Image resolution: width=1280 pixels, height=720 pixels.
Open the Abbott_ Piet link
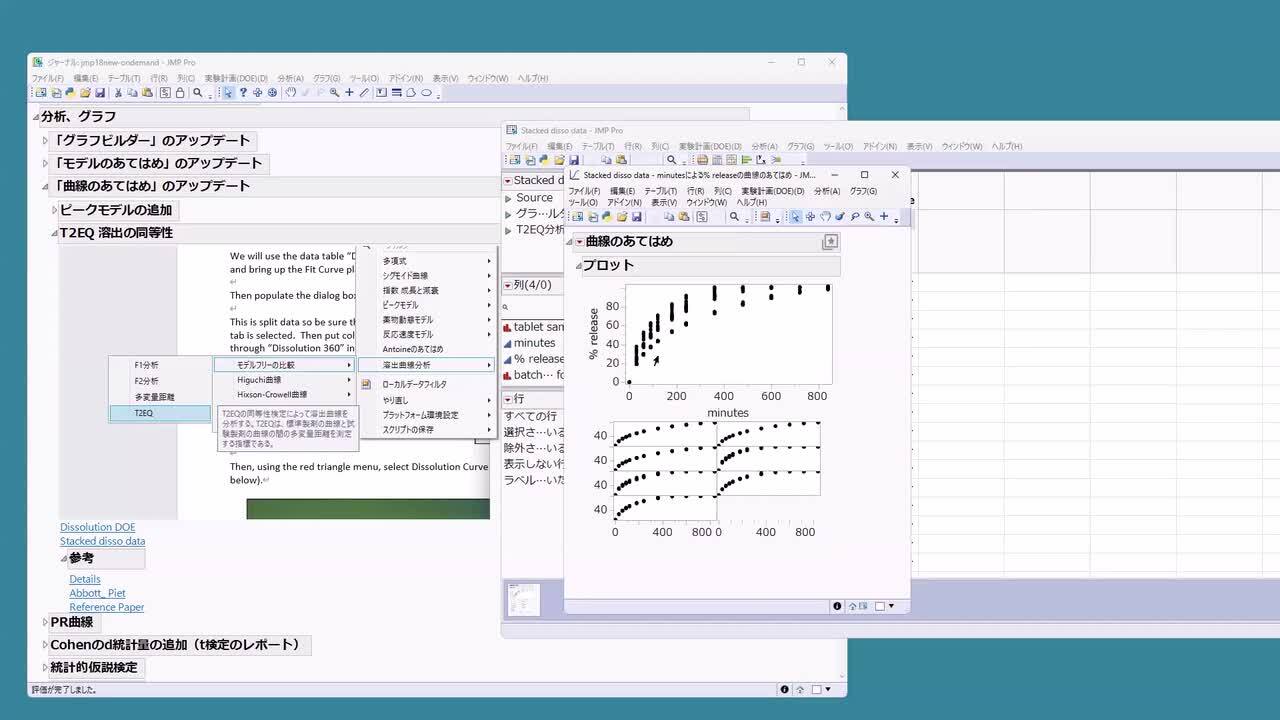(x=98, y=593)
